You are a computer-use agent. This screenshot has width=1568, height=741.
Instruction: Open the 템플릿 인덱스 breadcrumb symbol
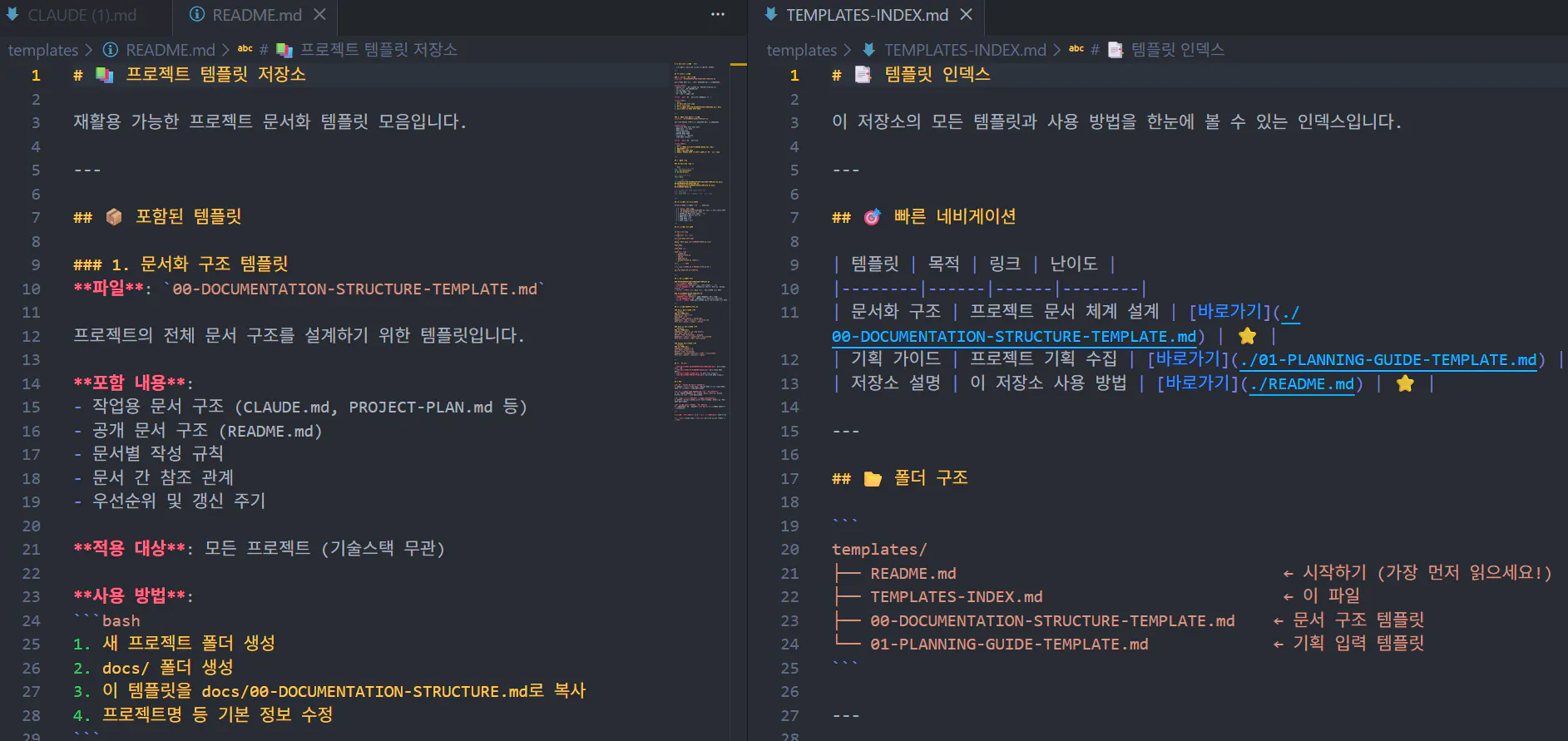(1178, 50)
